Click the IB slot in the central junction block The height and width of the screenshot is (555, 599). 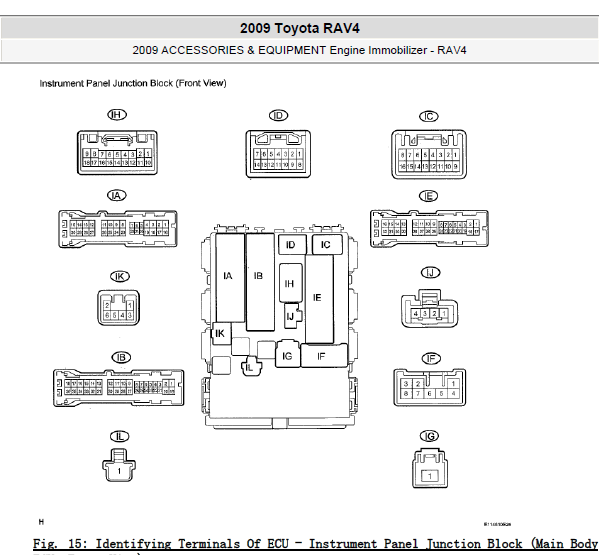click(260, 282)
